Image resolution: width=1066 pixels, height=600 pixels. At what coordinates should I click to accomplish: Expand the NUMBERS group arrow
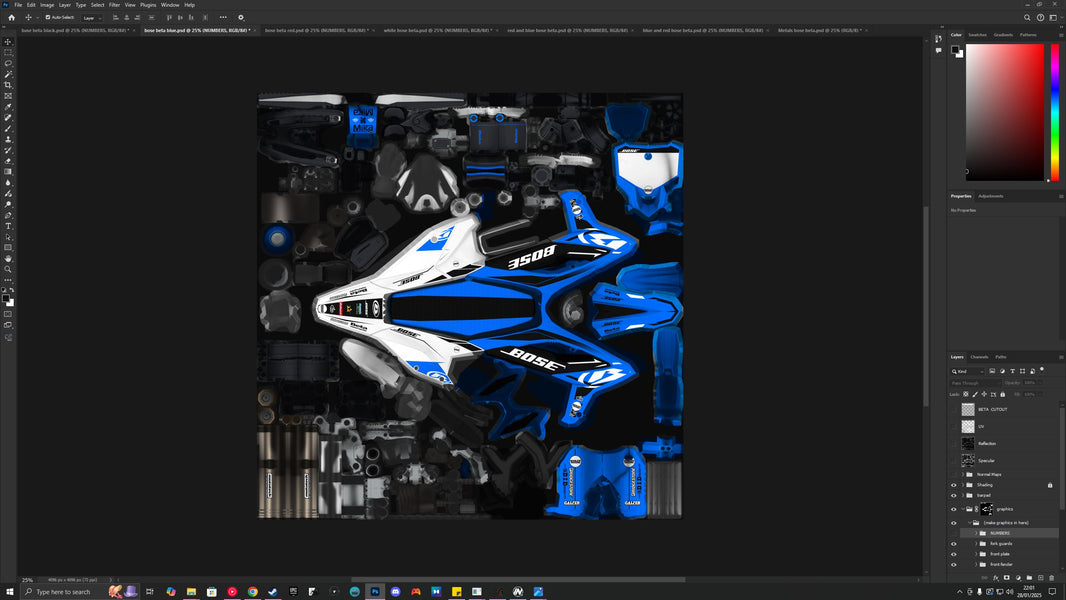tap(976, 533)
